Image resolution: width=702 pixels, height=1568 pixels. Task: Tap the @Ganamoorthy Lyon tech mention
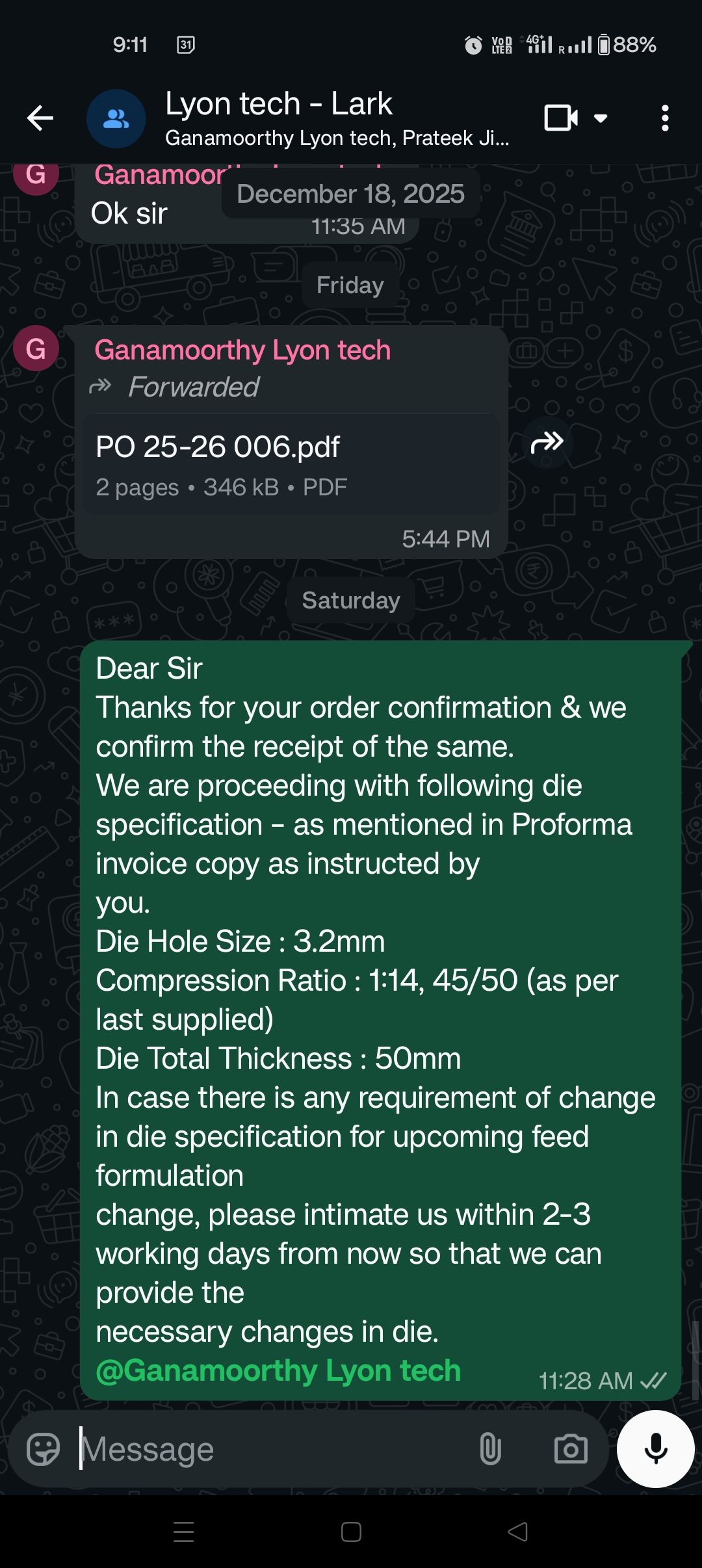click(278, 1370)
